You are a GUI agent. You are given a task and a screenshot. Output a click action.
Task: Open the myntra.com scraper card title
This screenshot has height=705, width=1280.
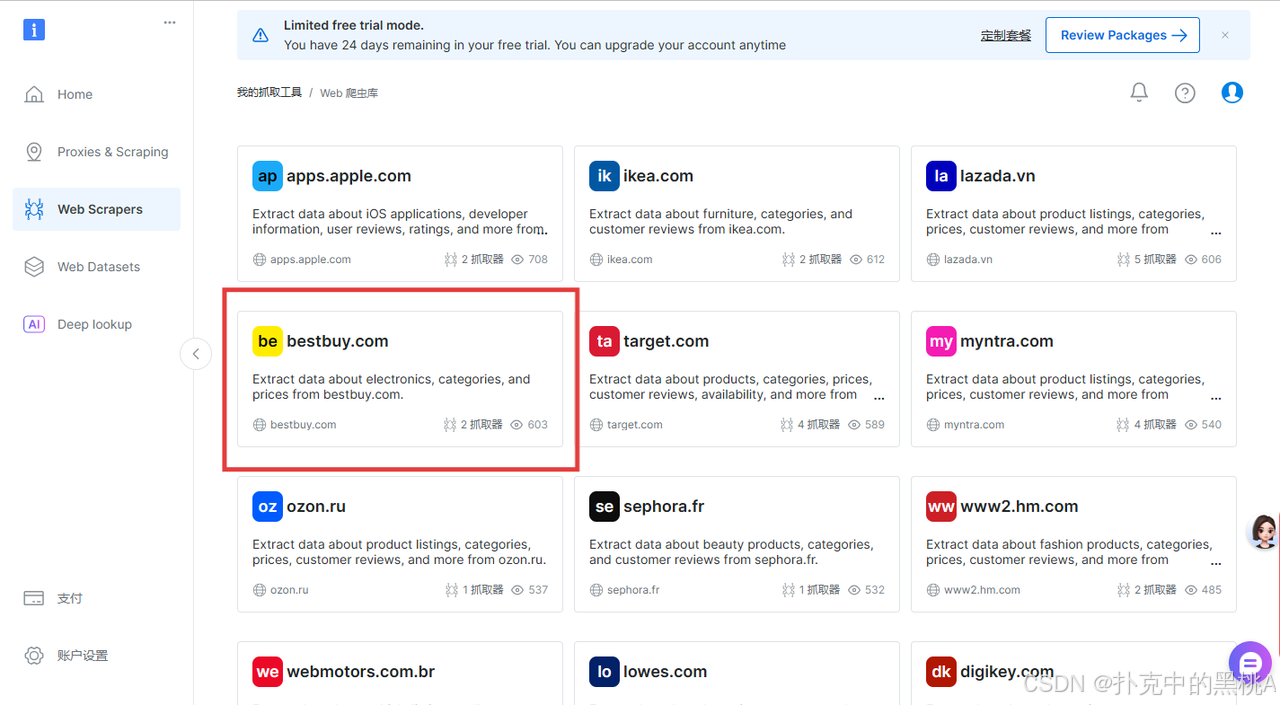coord(1007,341)
